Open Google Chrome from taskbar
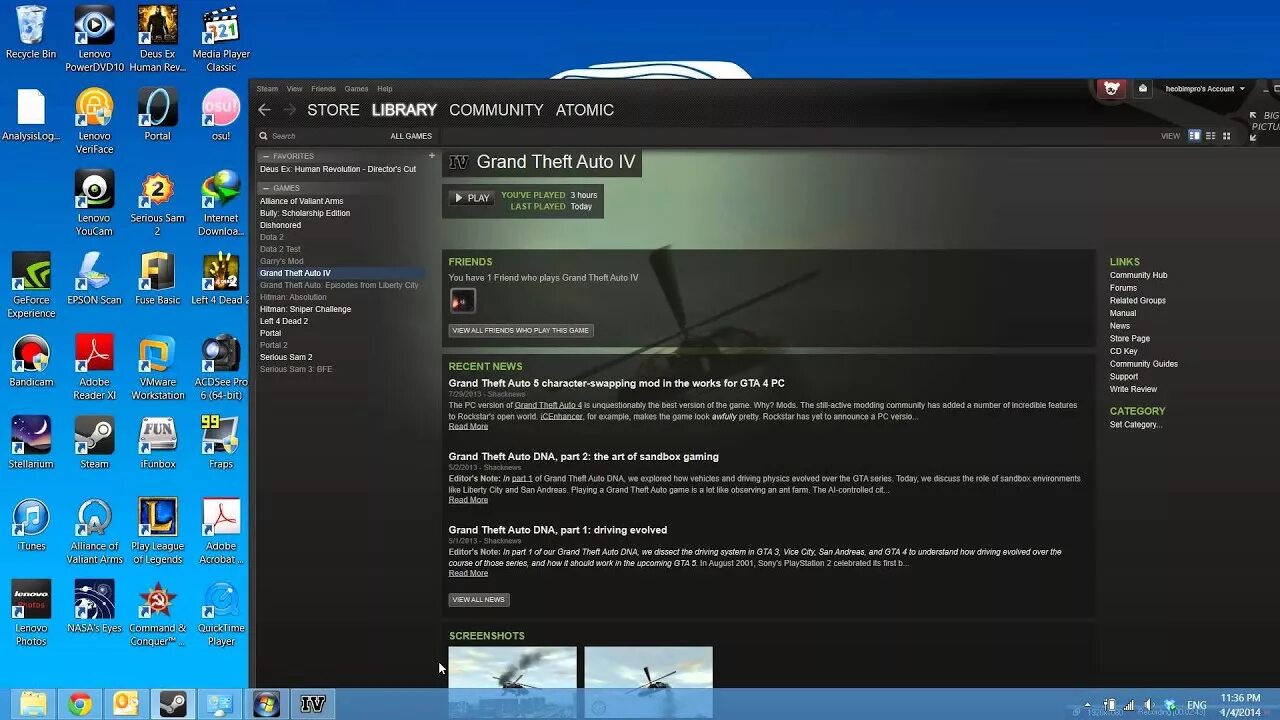This screenshot has width=1280, height=720. coord(80,704)
